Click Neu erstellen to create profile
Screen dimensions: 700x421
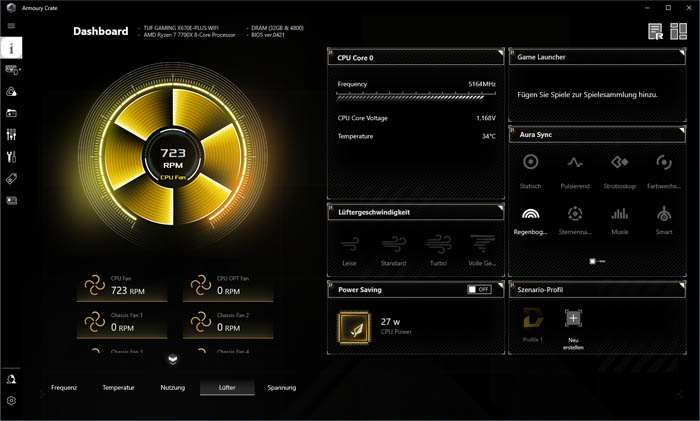coord(573,329)
